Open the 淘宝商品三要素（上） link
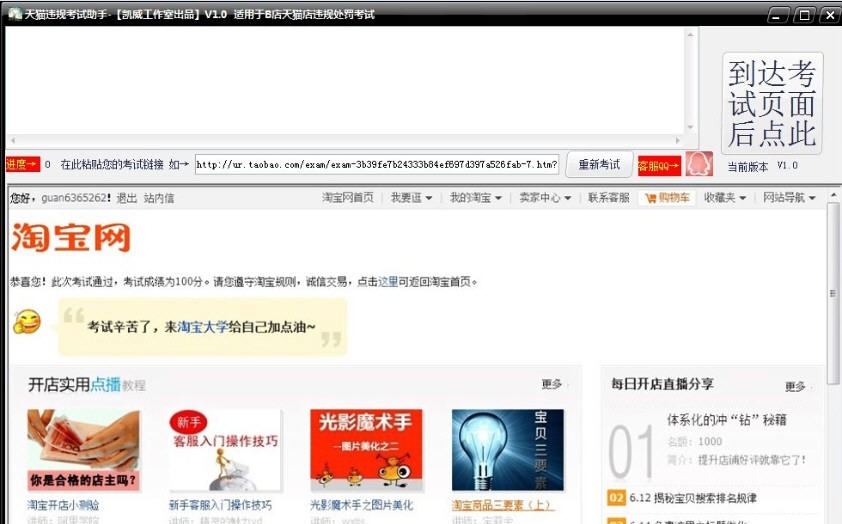This screenshot has height=524, width=842. click(x=502, y=505)
